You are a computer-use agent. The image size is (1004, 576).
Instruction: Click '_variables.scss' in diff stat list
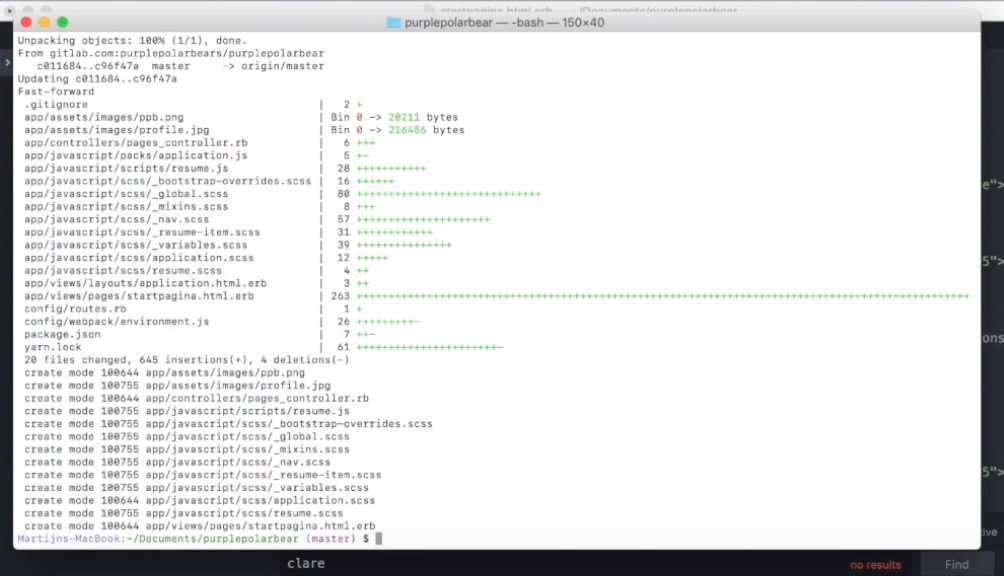coord(199,245)
